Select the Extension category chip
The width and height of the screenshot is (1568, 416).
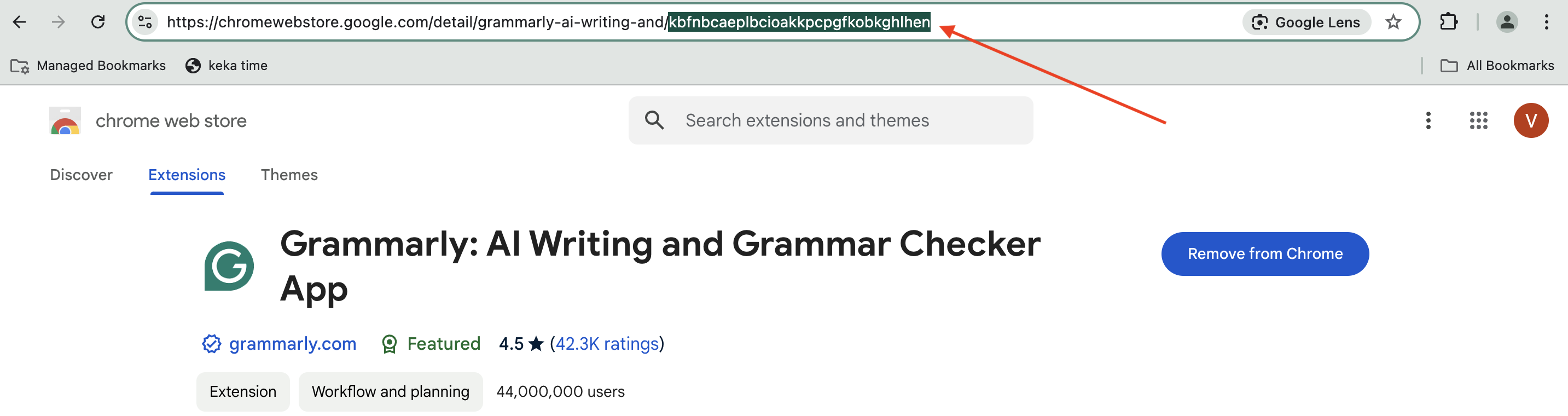(x=243, y=391)
